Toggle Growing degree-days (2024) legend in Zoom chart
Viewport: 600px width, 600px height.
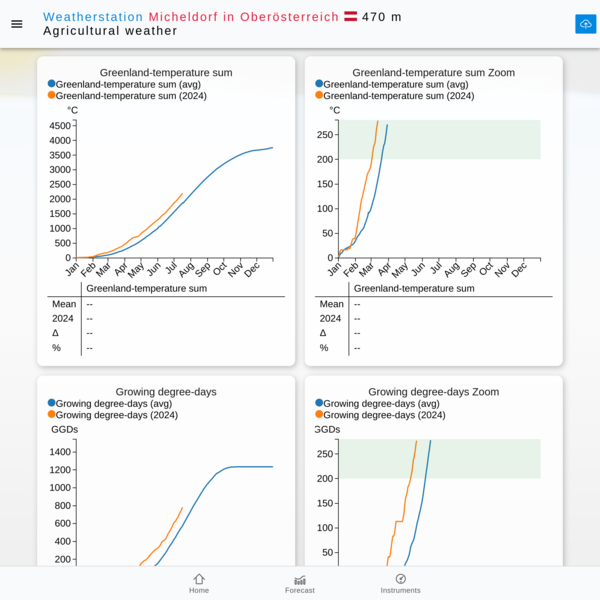(x=380, y=415)
